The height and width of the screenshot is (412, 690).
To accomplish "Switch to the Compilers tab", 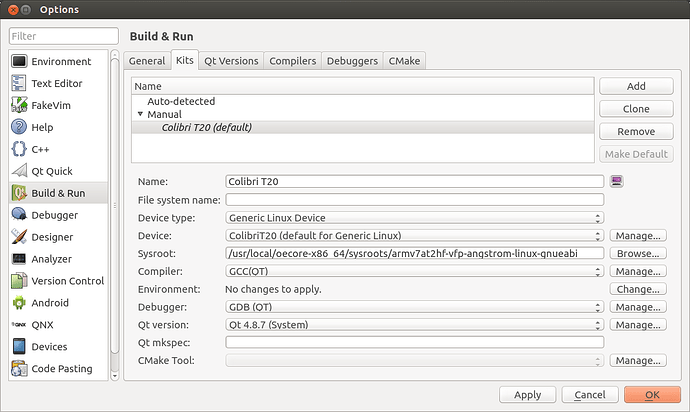I will 293,61.
